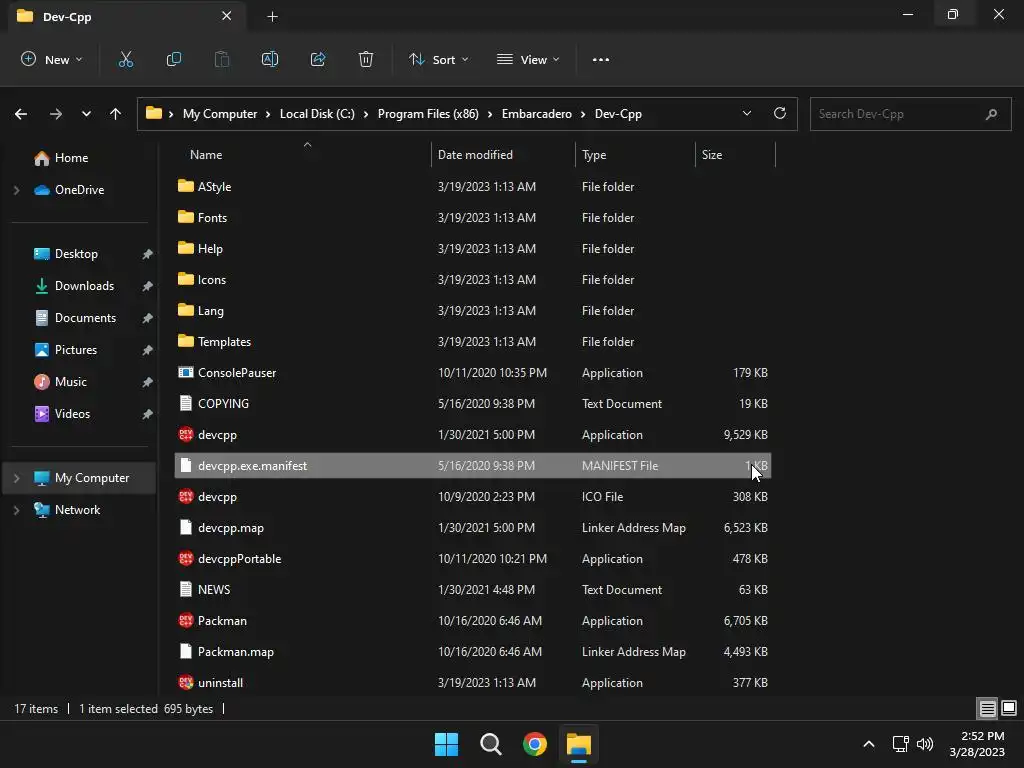Click the Cut scissors icon

[x=125, y=59]
